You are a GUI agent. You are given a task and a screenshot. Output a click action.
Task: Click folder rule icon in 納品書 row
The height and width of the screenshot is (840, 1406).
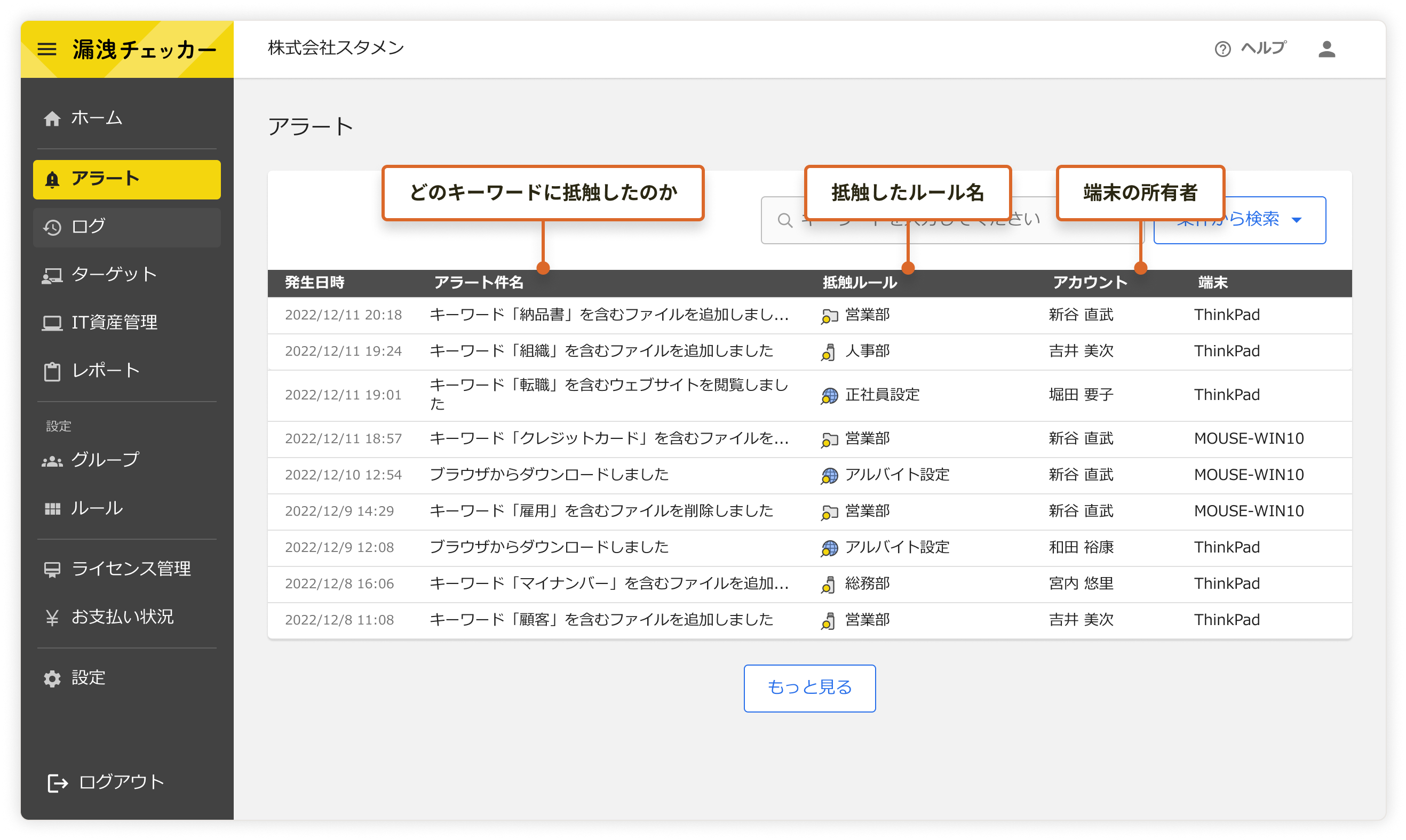[x=829, y=316]
